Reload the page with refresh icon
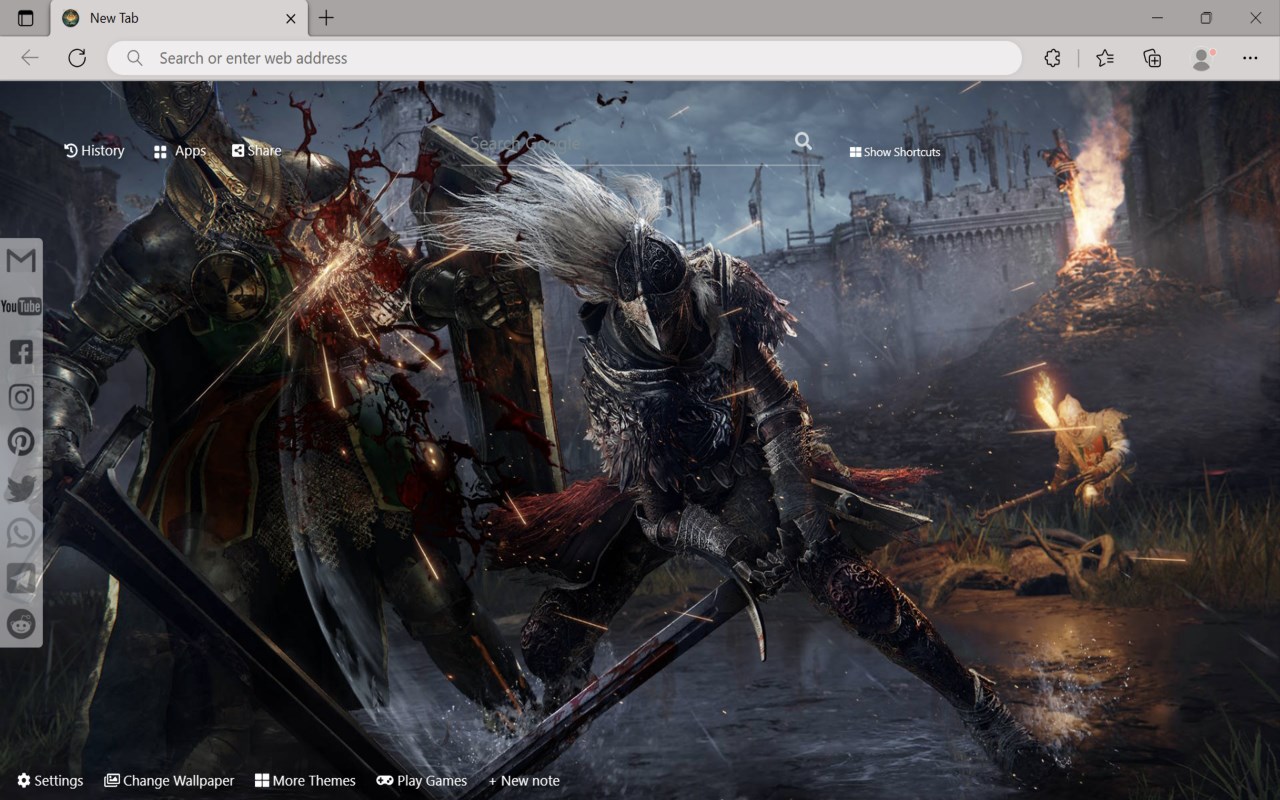The image size is (1280, 800). pos(77,58)
